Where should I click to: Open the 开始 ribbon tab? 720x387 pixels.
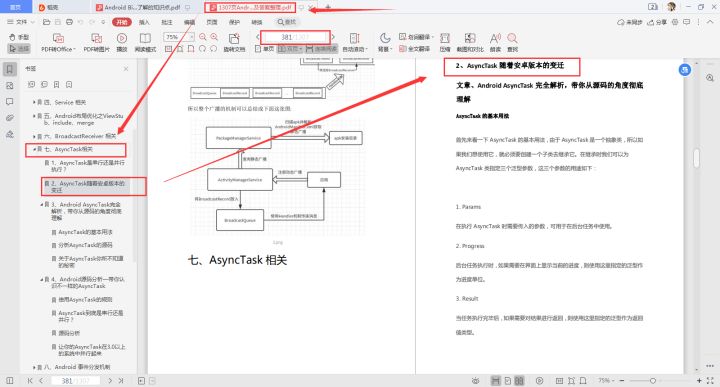click(122, 22)
